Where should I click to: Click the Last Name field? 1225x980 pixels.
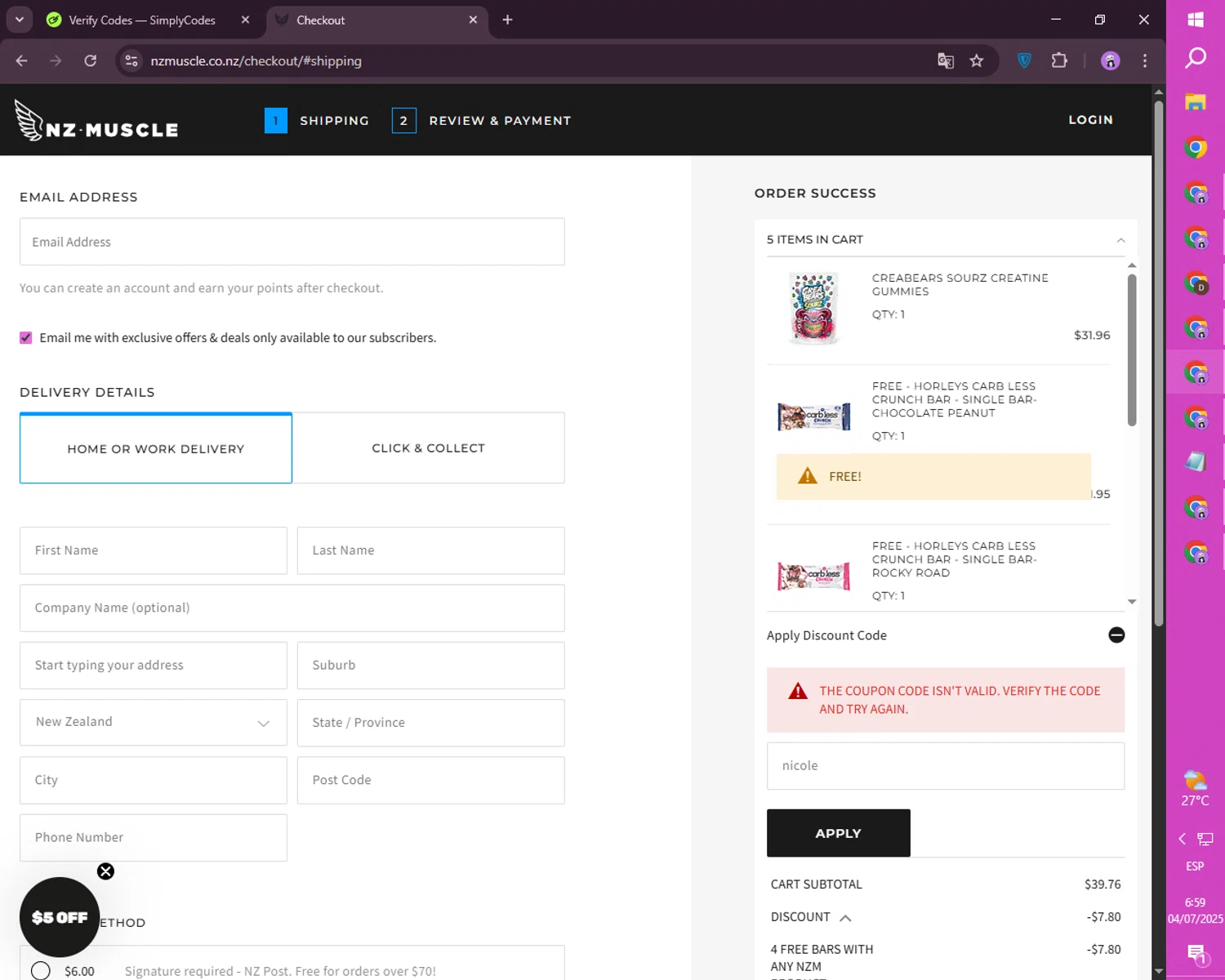pyautogui.click(x=431, y=550)
